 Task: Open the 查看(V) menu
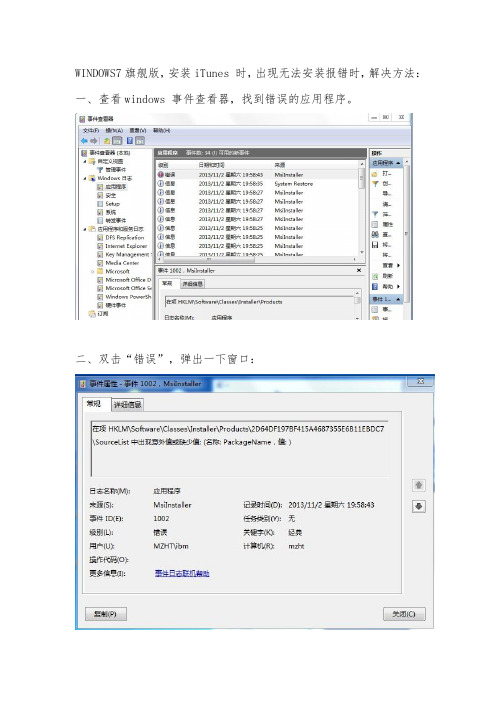[138, 130]
